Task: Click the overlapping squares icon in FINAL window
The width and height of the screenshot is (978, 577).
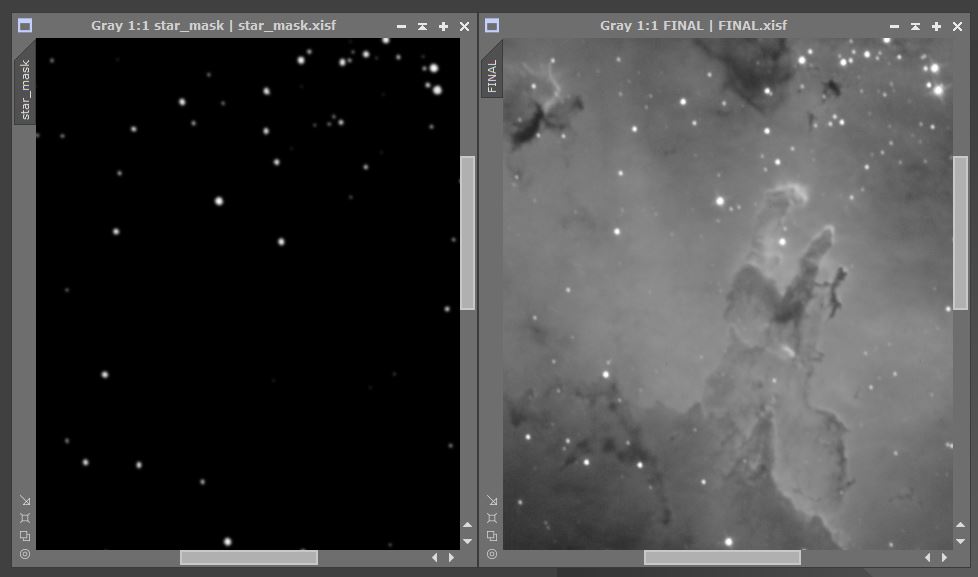Action: point(492,536)
